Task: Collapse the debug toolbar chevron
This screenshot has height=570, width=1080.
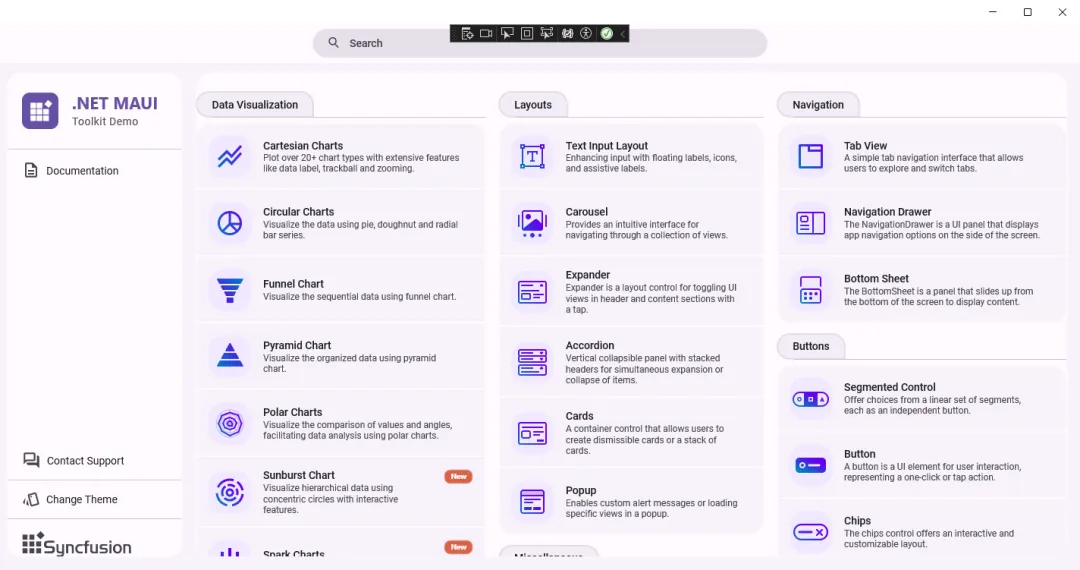Action: tap(623, 34)
